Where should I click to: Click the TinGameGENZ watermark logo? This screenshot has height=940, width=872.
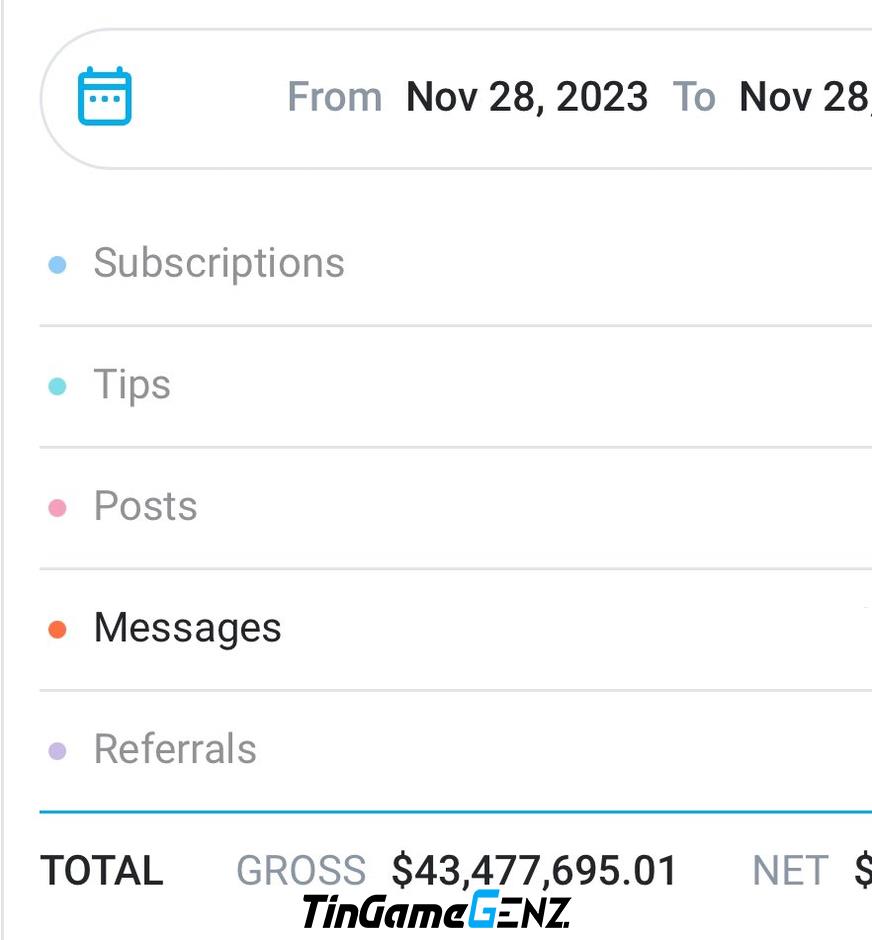(x=436, y=910)
